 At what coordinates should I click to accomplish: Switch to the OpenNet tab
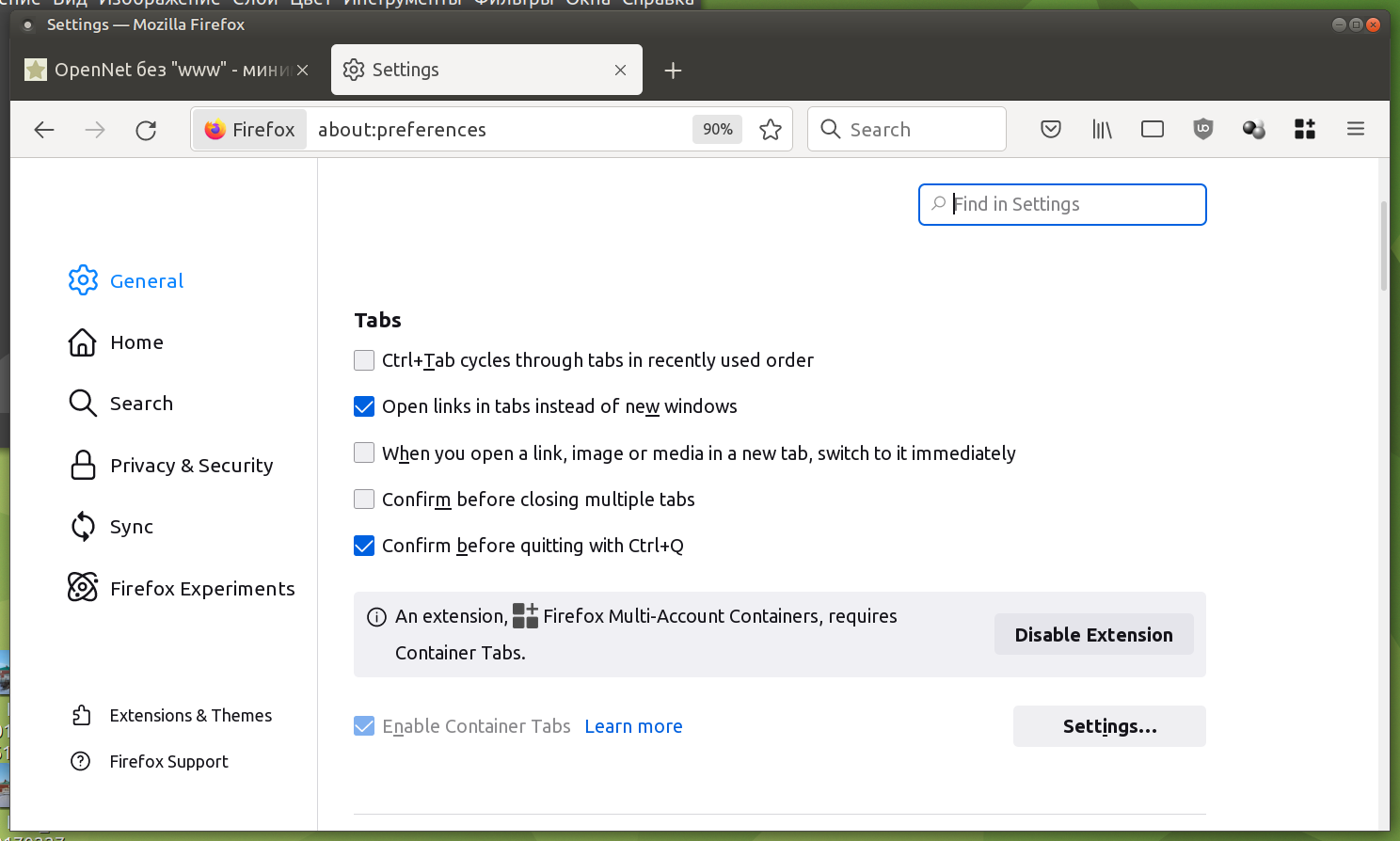point(160,71)
